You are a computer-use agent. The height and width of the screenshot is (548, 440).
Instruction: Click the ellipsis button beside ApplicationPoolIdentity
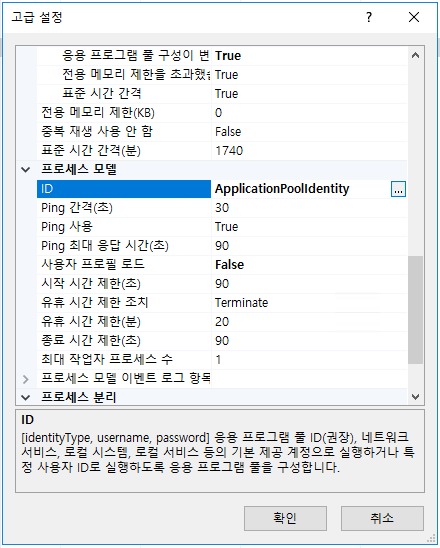[x=398, y=189]
